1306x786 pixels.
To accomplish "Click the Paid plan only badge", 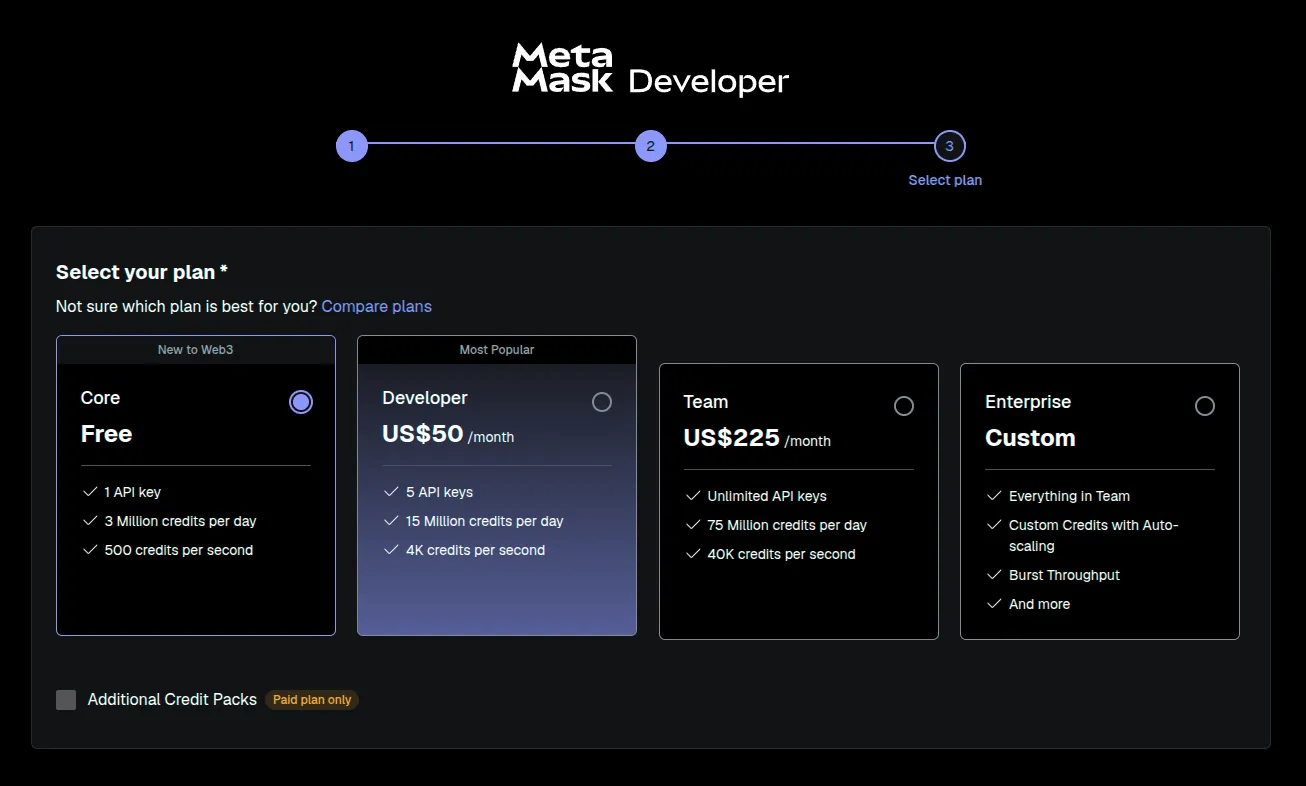I will click(x=312, y=700).
